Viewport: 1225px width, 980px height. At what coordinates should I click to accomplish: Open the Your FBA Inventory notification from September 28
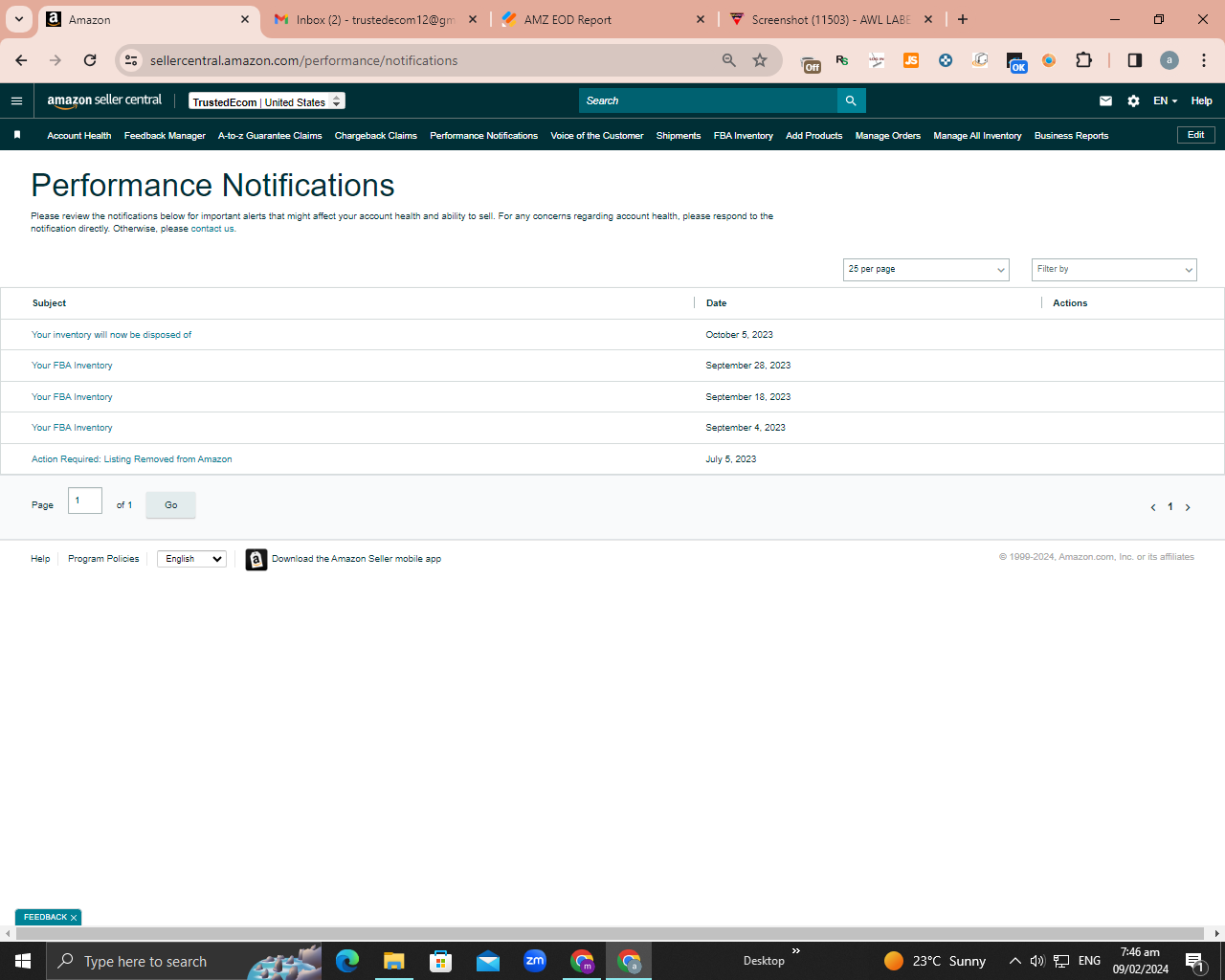(x=72, y=366)
